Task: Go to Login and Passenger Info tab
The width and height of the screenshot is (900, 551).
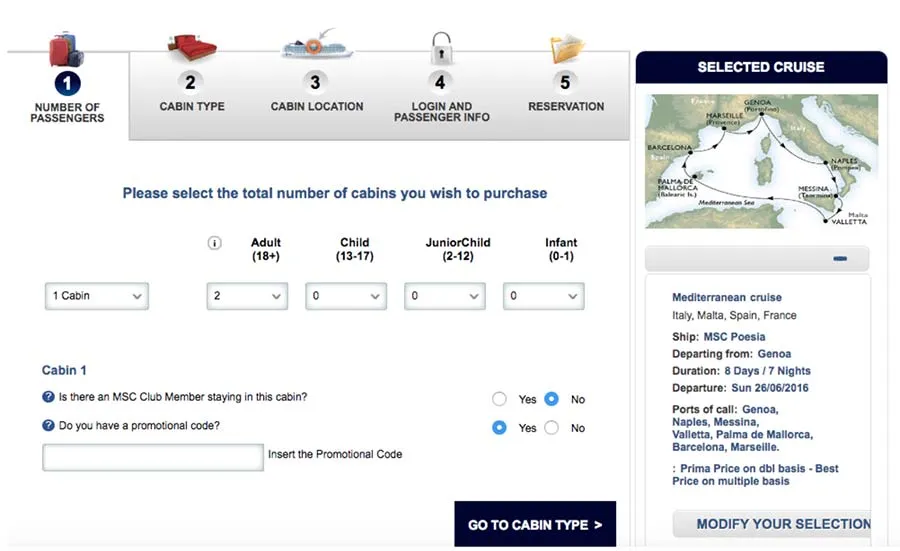Action: [441, 100]
